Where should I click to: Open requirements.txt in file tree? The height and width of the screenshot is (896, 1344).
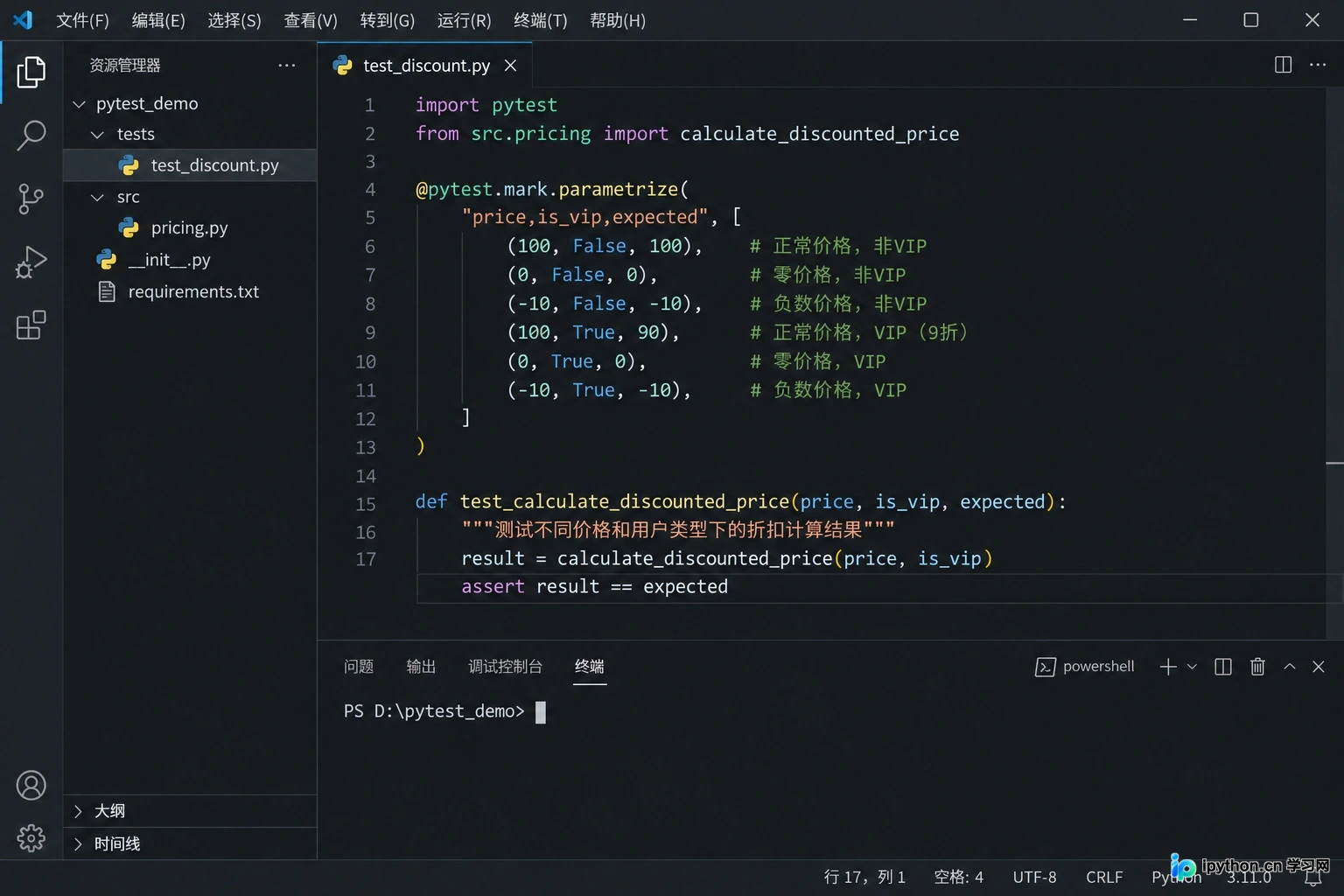point(190,291)
